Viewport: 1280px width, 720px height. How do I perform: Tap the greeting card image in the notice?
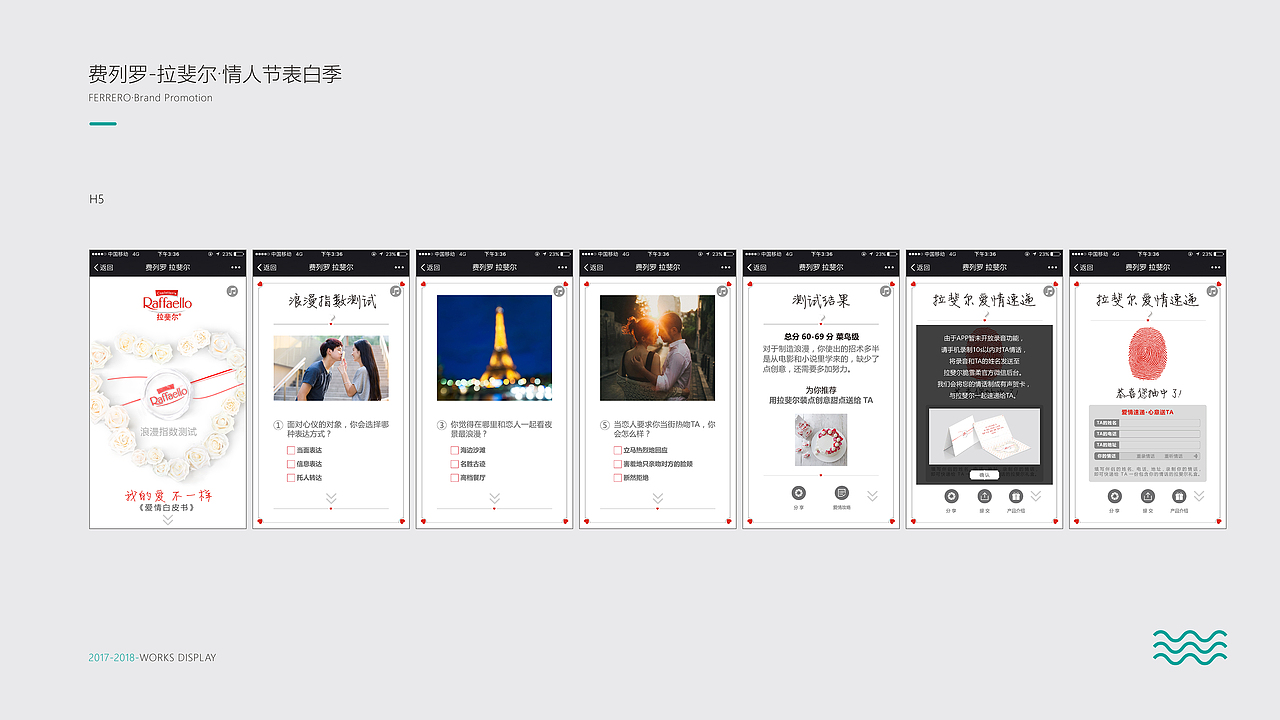click(984, 437)
